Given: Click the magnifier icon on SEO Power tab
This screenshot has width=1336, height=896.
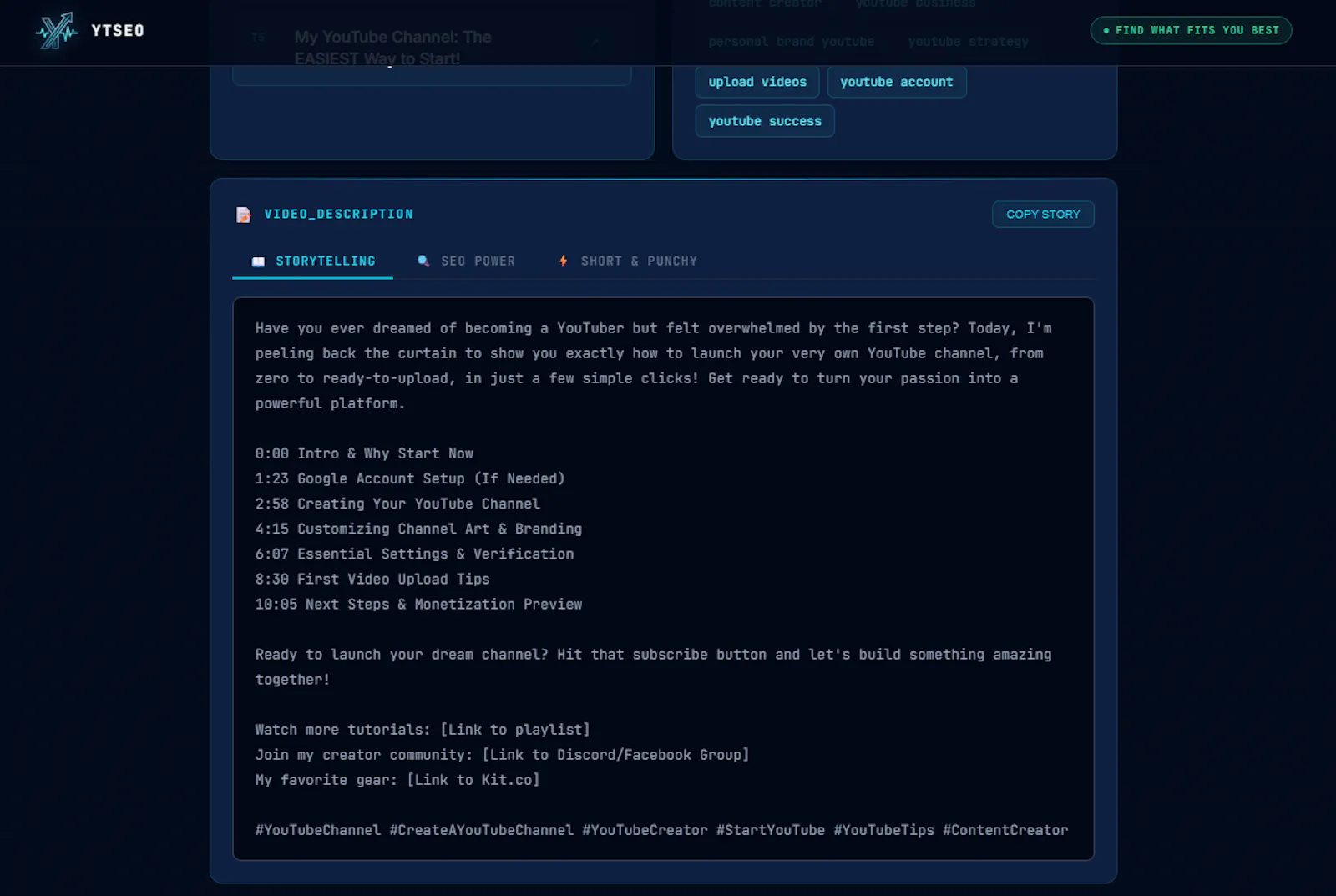Looking at the screenshot, I should tap(423, 261).
